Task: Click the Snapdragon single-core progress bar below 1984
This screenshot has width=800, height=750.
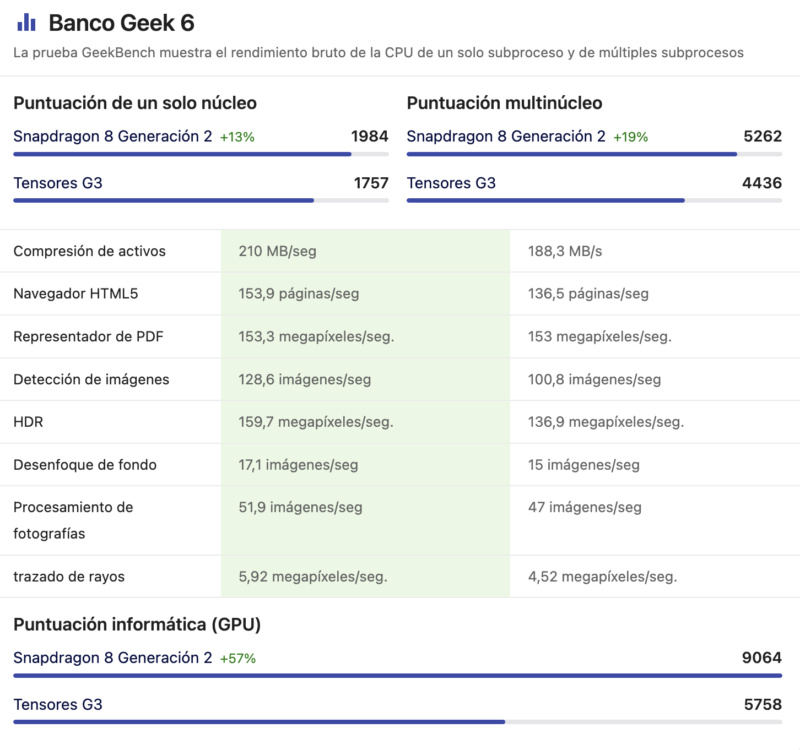Action: pos(201,154)
